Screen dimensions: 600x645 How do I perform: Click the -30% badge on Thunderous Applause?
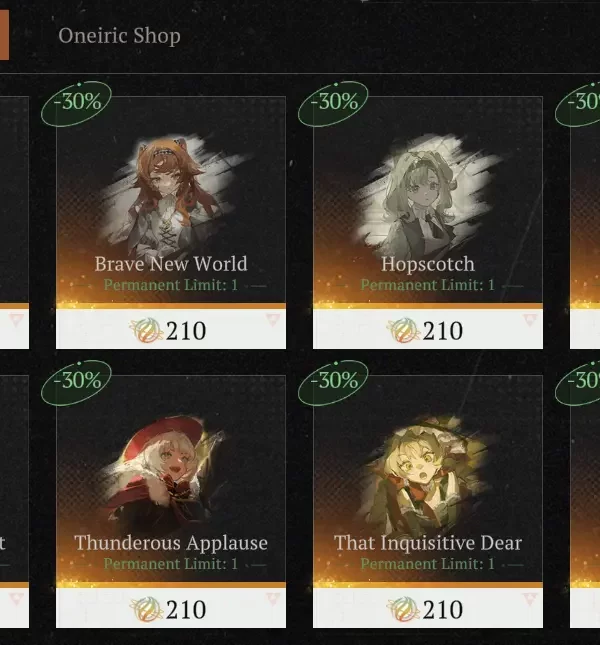(x=76, y=382)
